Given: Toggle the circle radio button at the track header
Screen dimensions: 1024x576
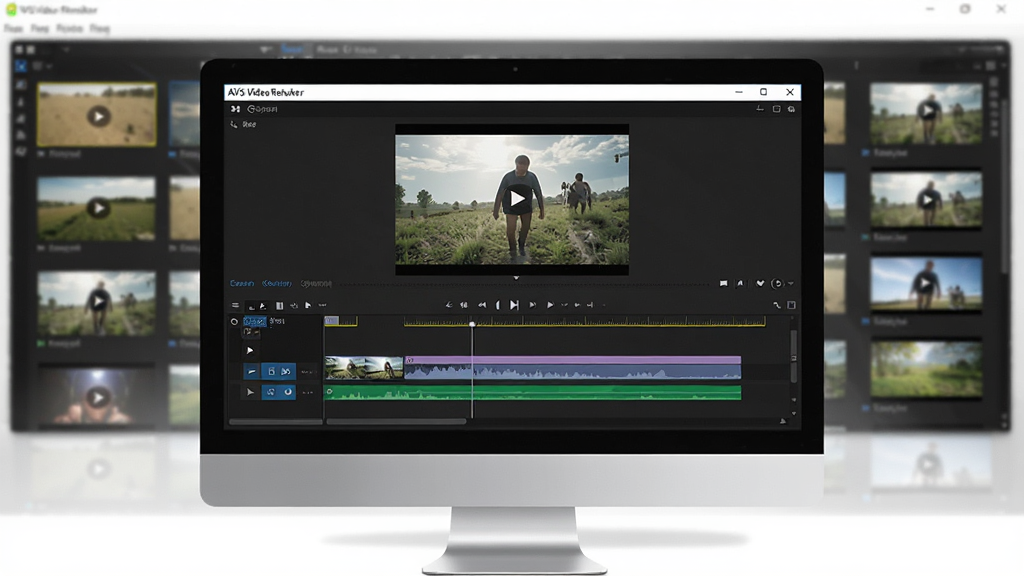Looking at the screenshot, I should [234, 321].
